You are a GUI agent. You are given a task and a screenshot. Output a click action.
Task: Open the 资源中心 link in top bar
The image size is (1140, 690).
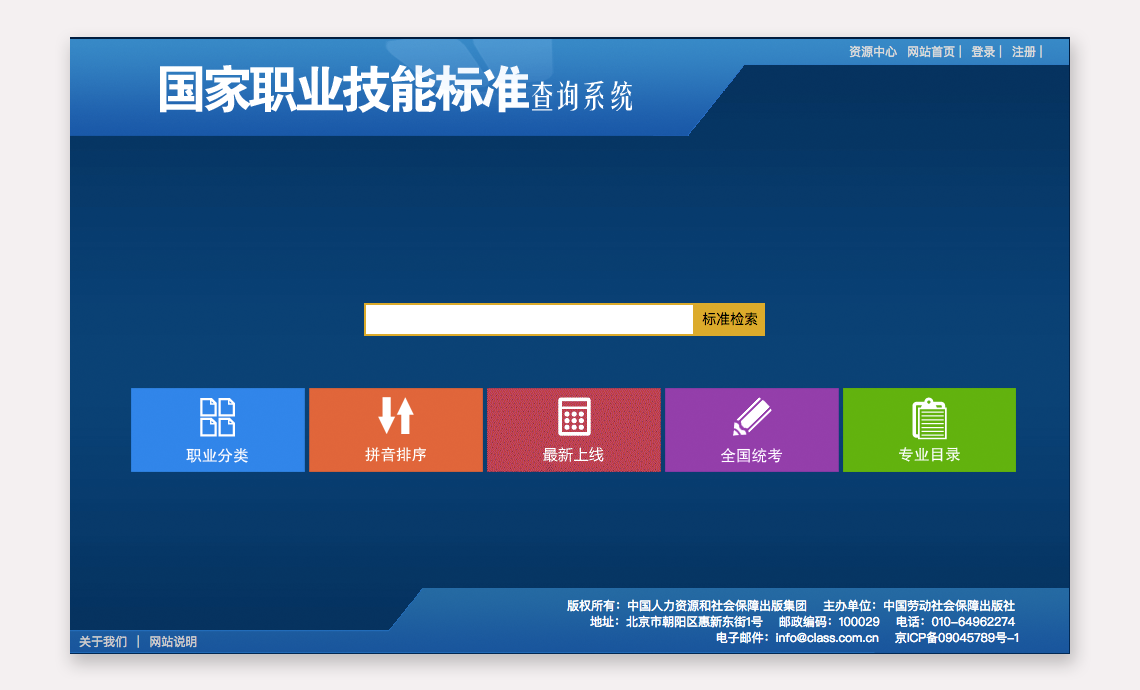coord(872,52)
